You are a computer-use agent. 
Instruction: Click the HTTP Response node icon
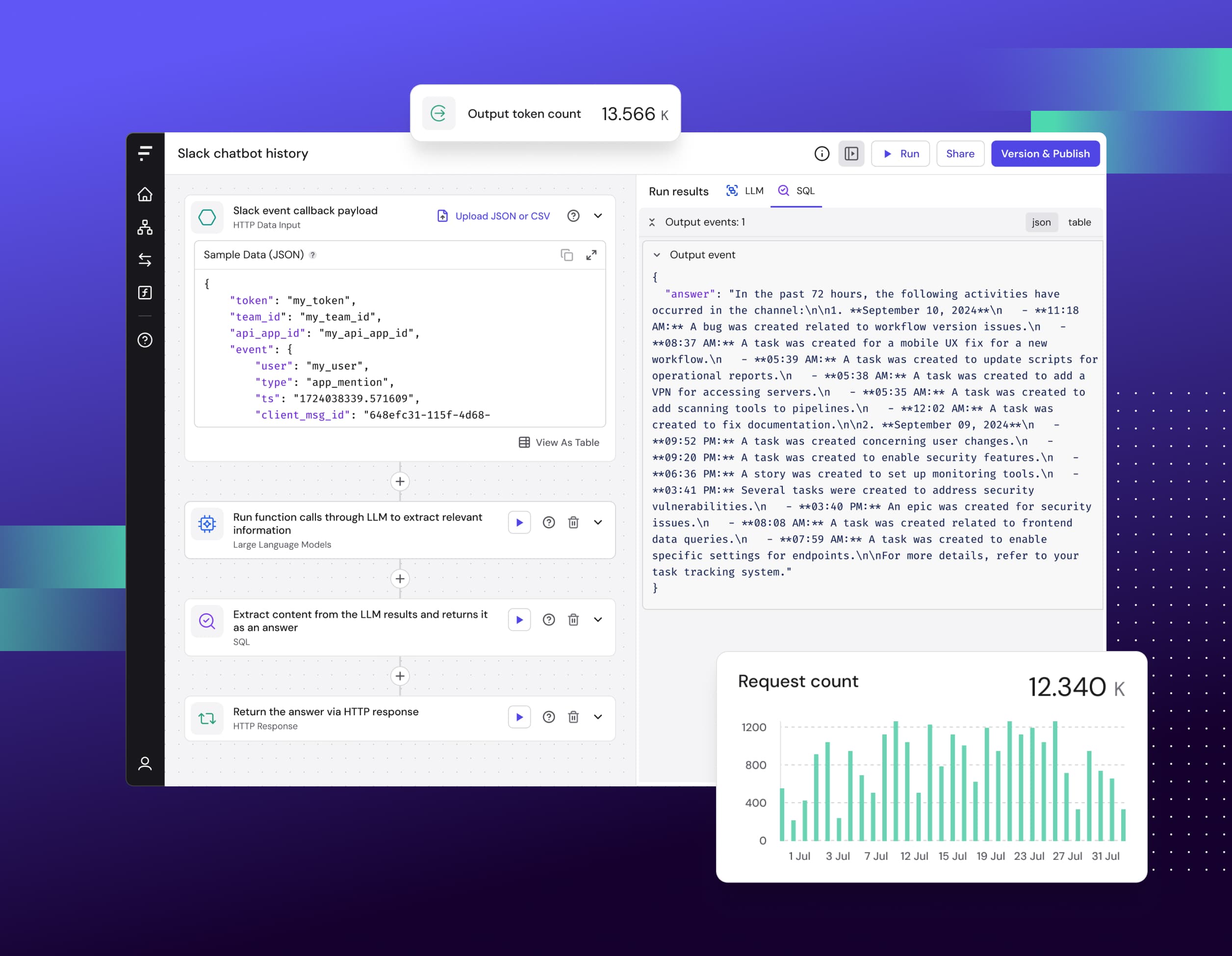tap(207, 719)
